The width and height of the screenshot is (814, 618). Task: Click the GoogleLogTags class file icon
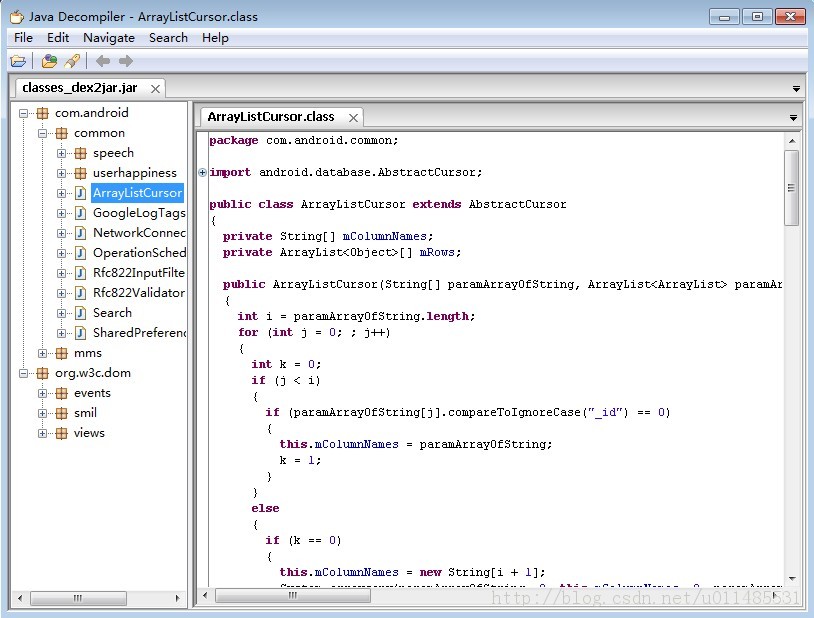[x=80, y=213]
